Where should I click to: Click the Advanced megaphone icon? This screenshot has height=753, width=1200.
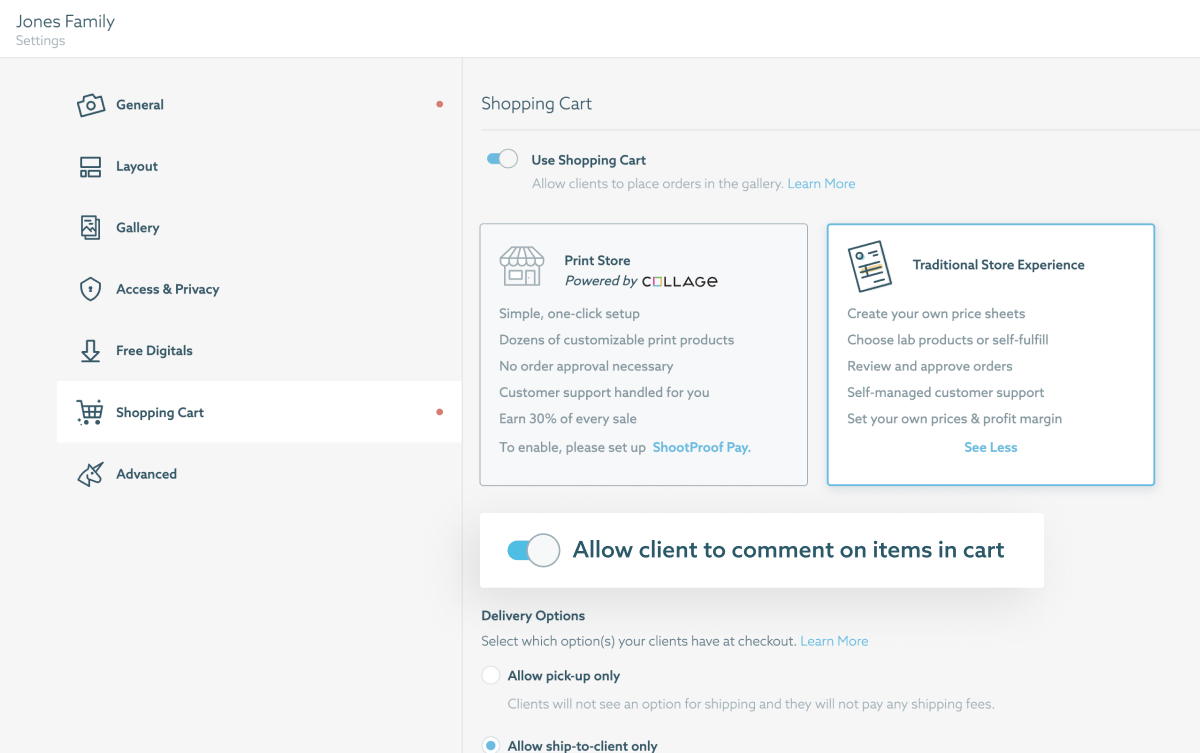pos(90,473)
